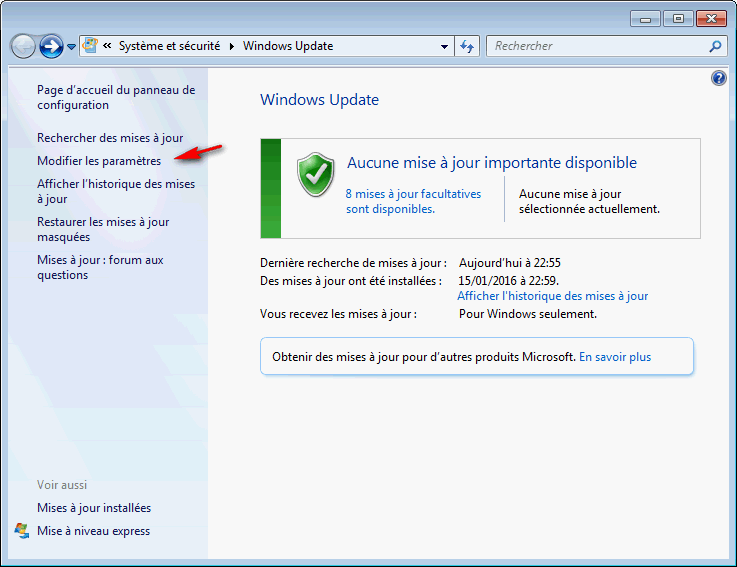Click the Control Panel icon in address bar
Image resolution: width=737 pixels, height=567 pixels.
pos(90,46)
